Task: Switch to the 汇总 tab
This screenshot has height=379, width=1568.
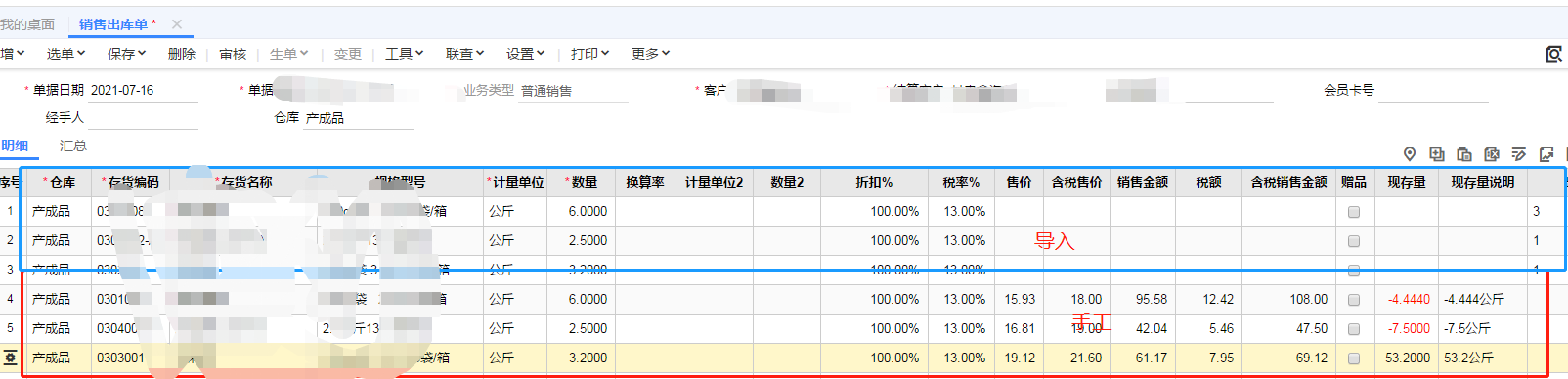Action: click(73, 146)
